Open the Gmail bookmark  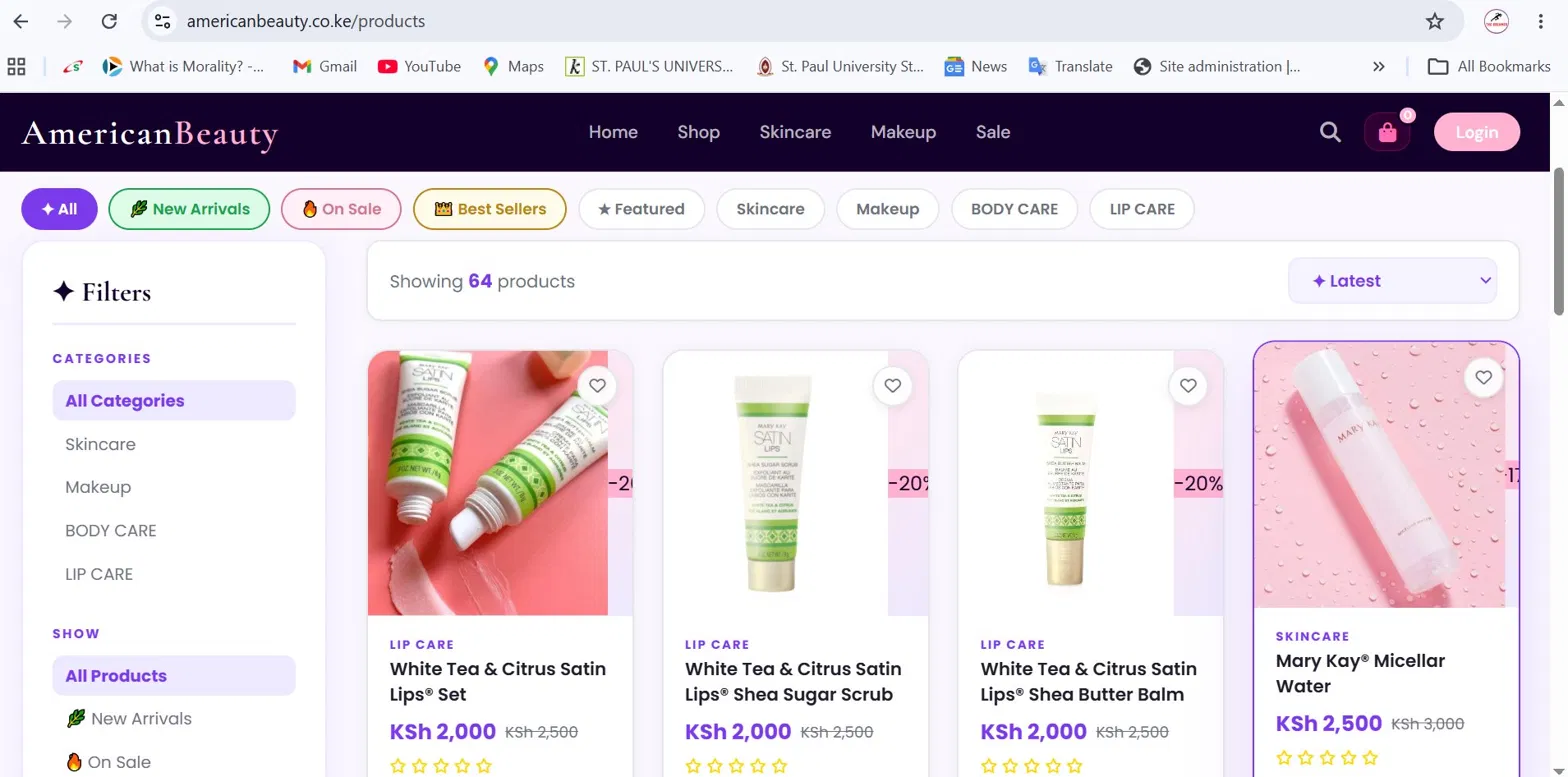coord(325,67)
